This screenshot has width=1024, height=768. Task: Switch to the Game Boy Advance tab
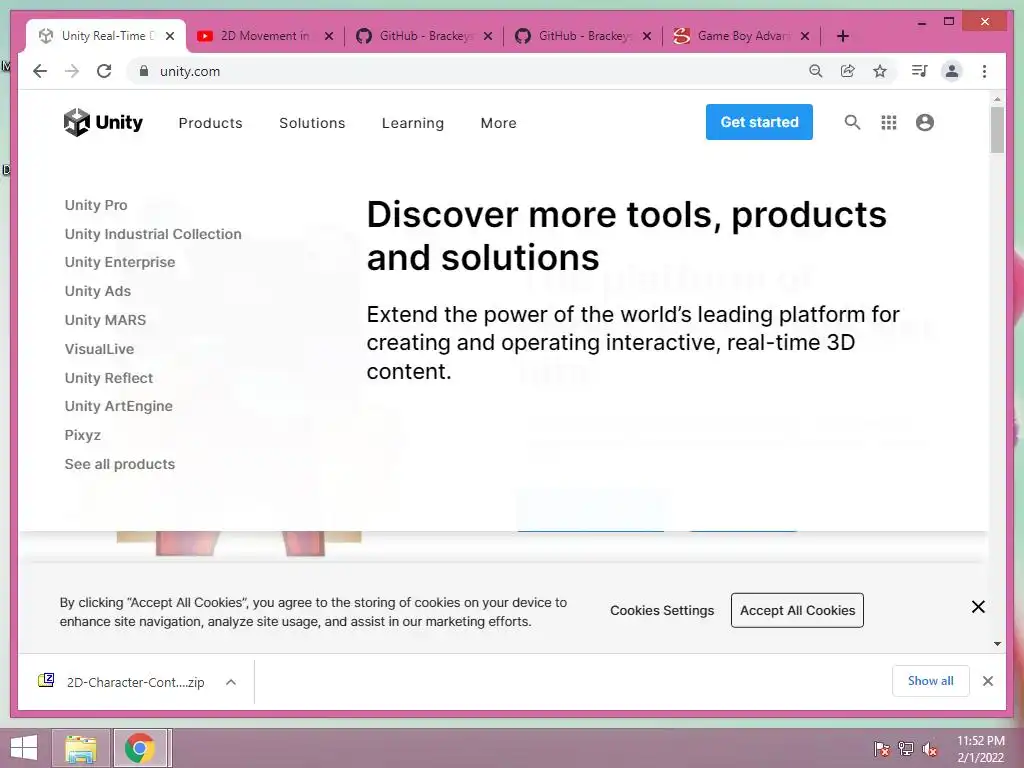pyautogui.click(x=741, y=36)
